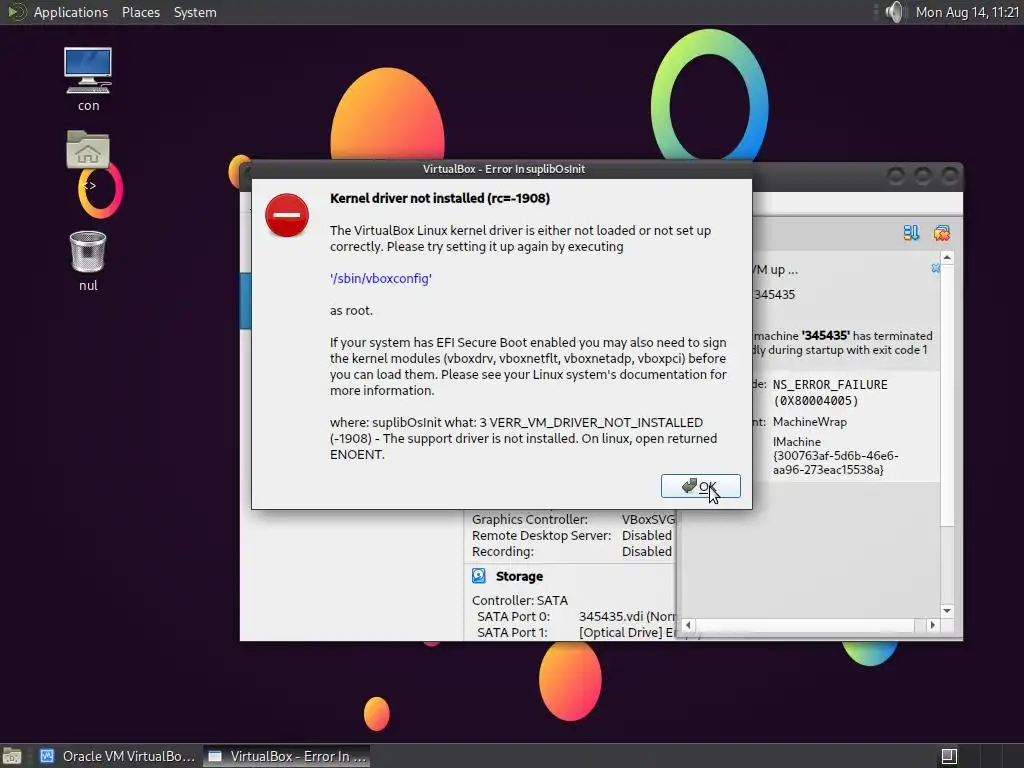Click the 'VirtualBox - Error In suplibOsInit' title bar
Image resolution: width=1024 pixels, height=768 pixels.
tap(503, 169)
